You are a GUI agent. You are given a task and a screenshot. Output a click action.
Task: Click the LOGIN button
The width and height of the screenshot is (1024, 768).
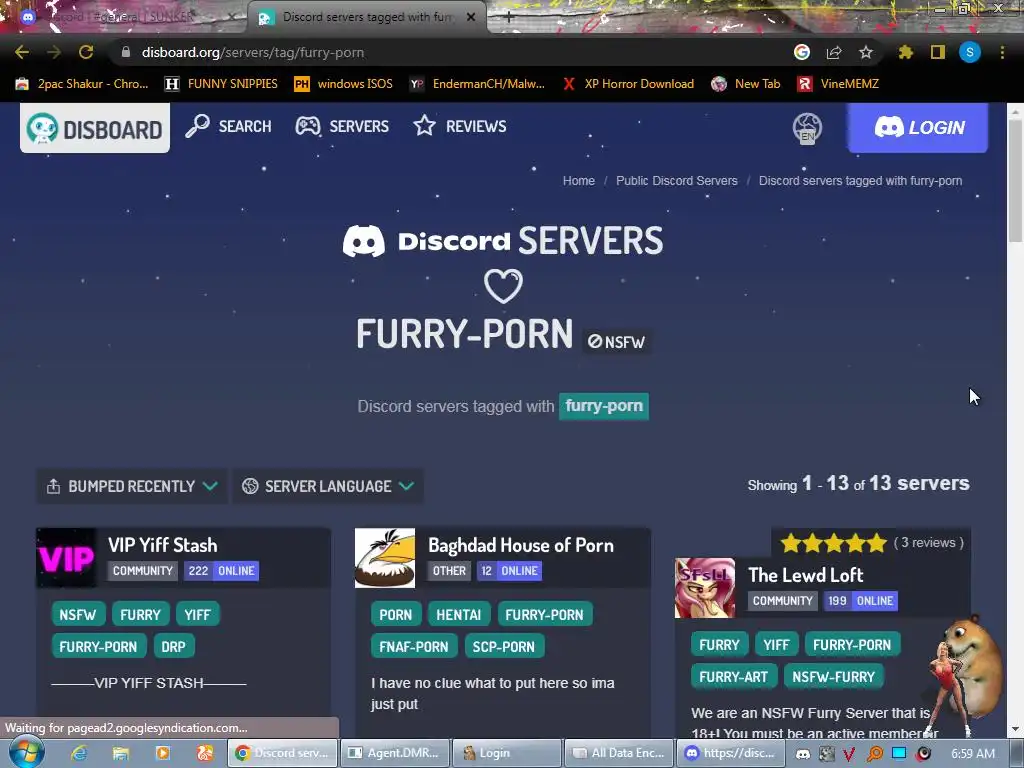918,127
